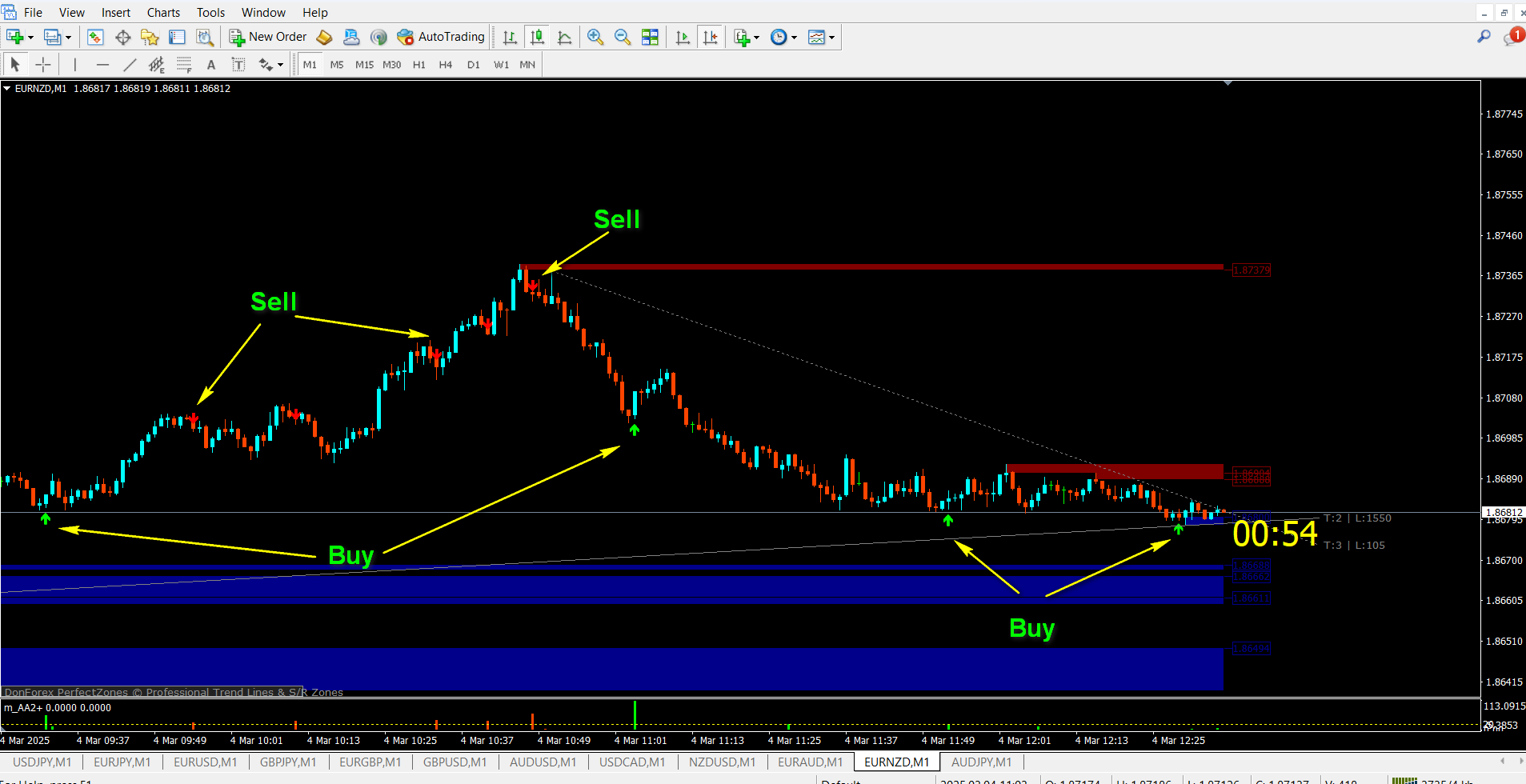Toggle AutoTrading on or off
Viewport: 1526px width, 784px height.
point(440,37)
